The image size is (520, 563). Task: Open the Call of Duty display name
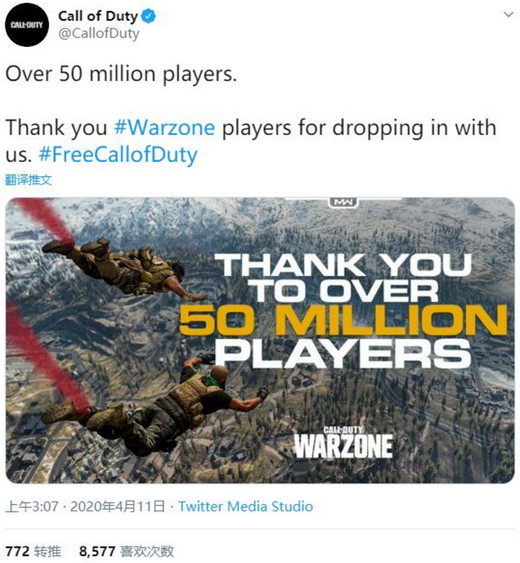pos(98,16)
